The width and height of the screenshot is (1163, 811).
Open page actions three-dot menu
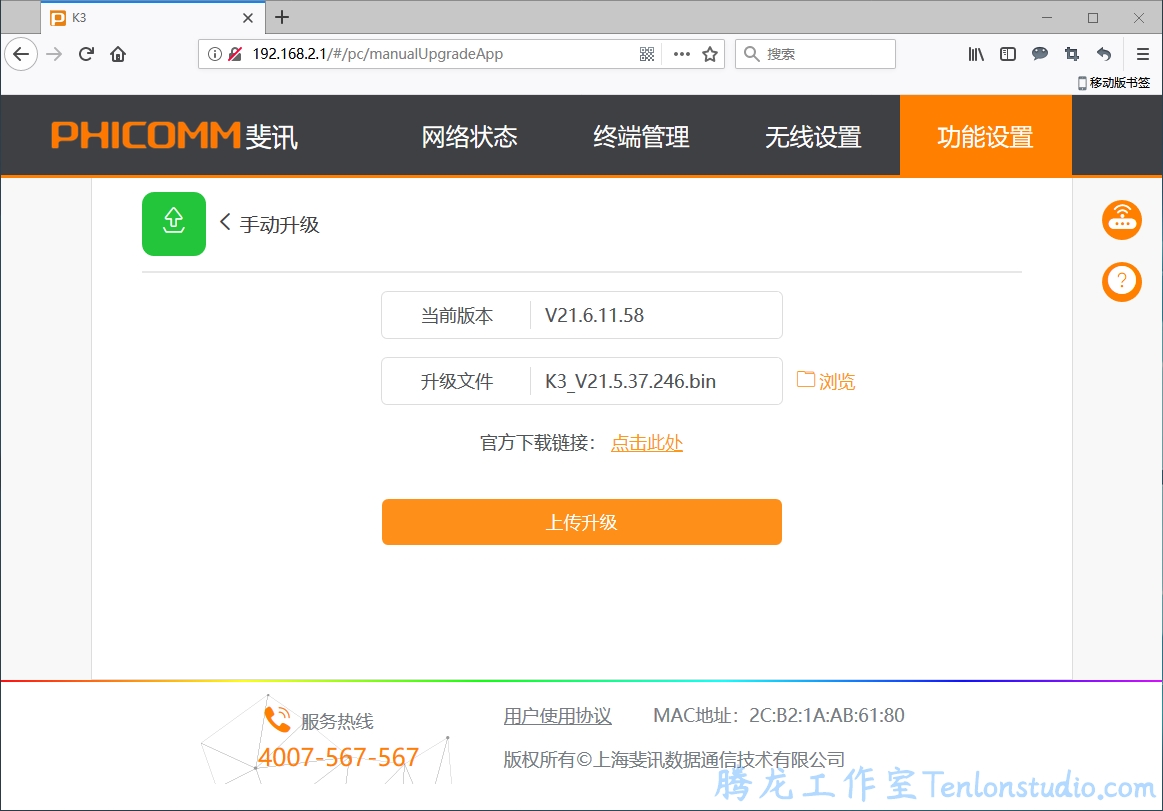point(682,53)
